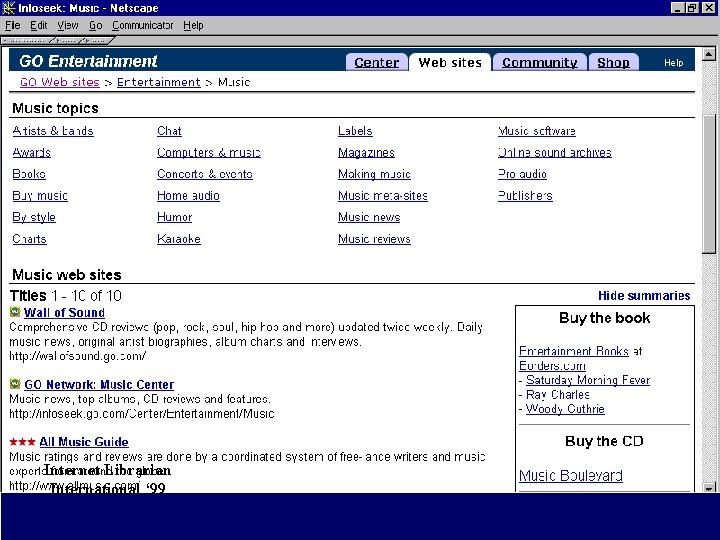This screenshot has width=720, height=540.
Task: Open the Ray Charles book link
Action: tap(558, 395)
